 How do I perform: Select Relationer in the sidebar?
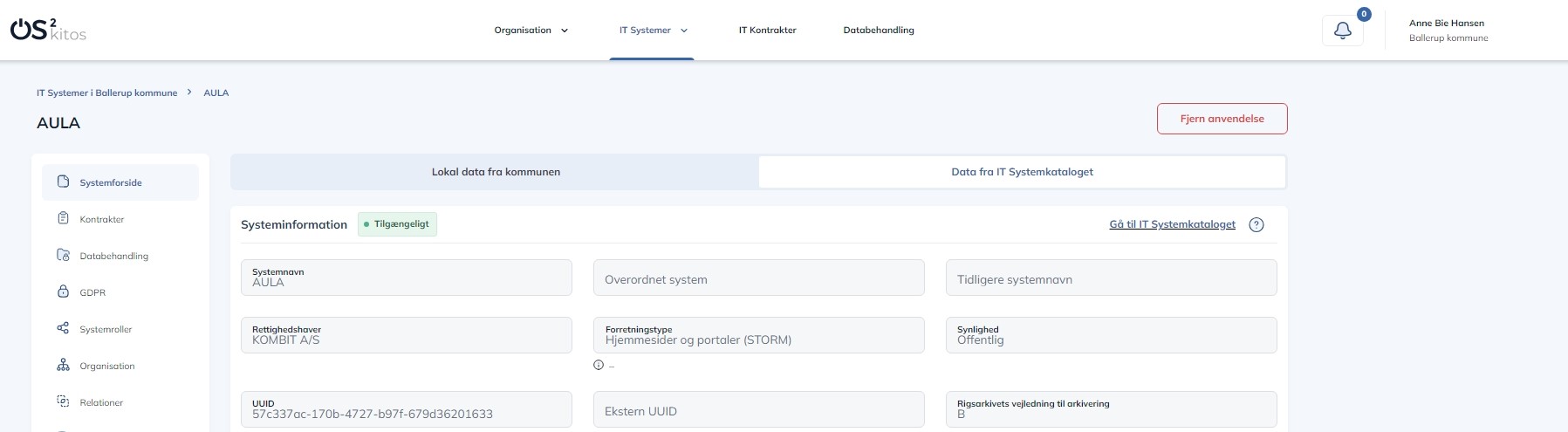(x=120, y=402)
